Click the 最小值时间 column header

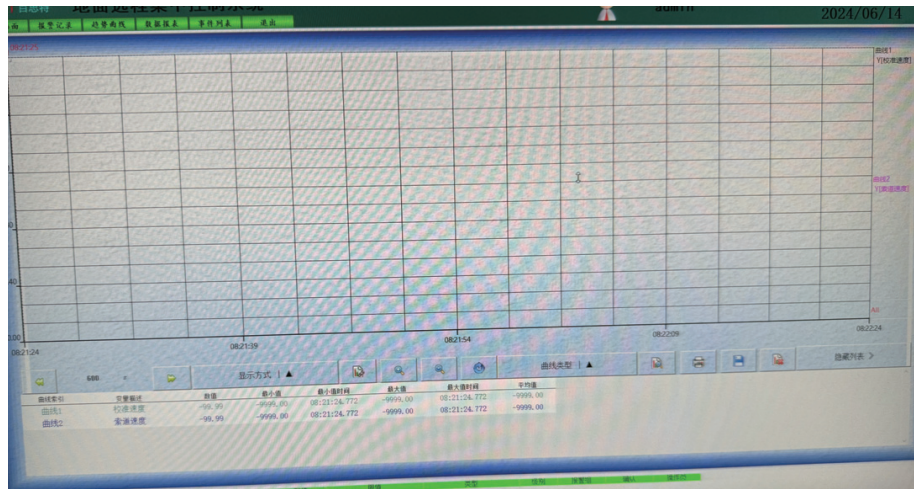333,391
